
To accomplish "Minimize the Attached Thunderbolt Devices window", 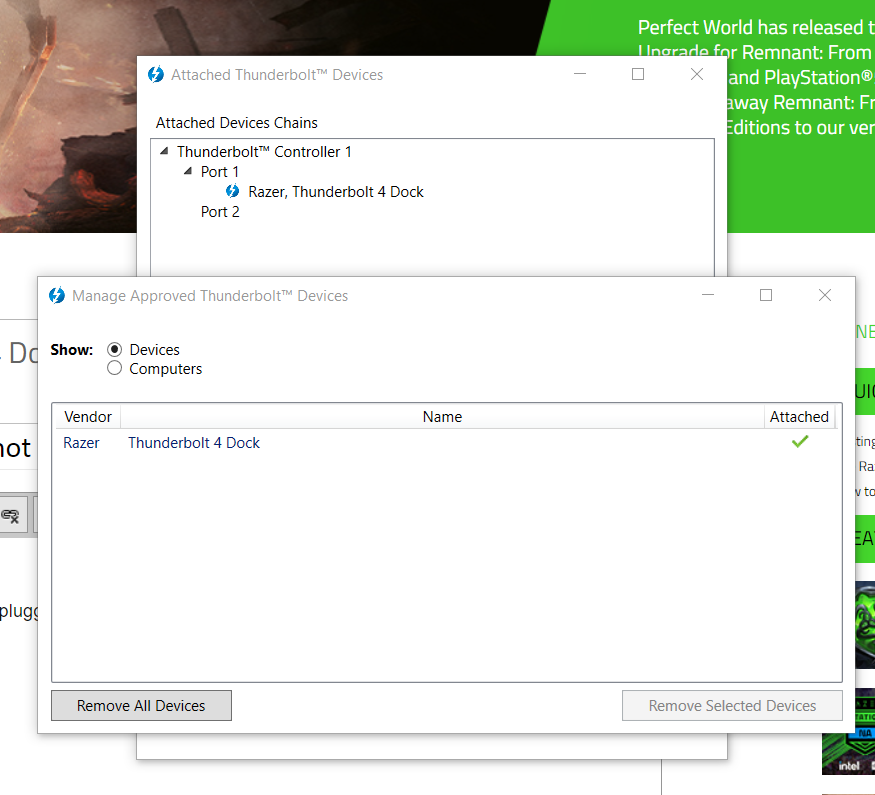I will point(580,74).
